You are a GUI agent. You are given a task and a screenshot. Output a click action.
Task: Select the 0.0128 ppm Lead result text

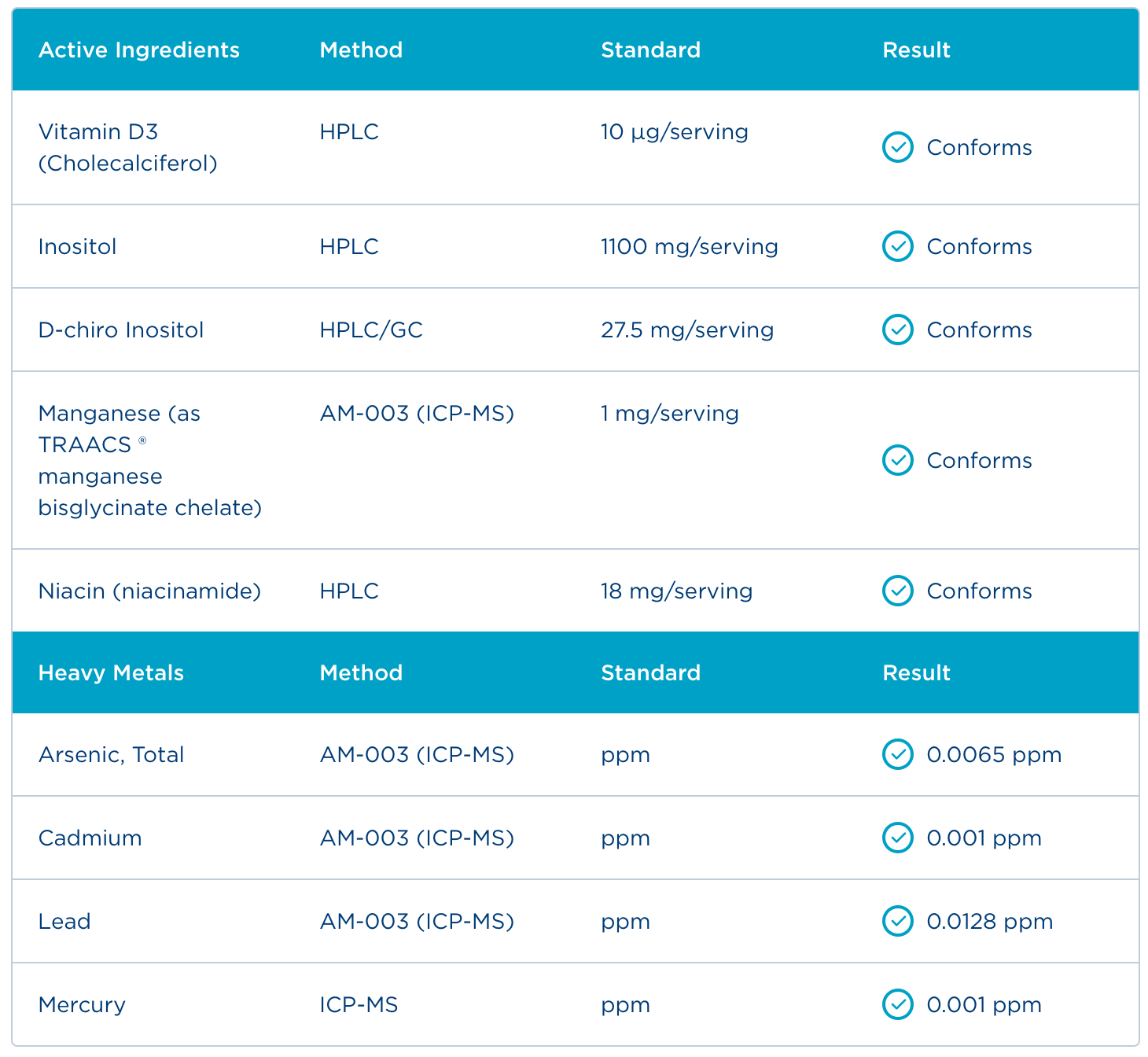click(989, 921)
